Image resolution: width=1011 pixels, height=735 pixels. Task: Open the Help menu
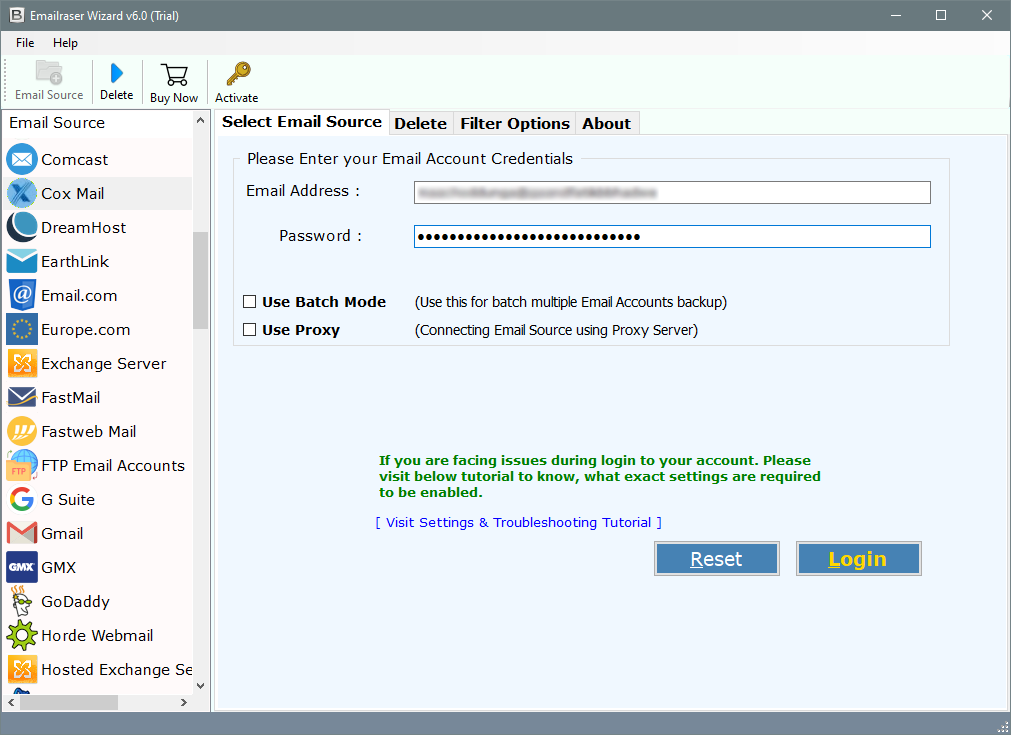tap(65, 43)
